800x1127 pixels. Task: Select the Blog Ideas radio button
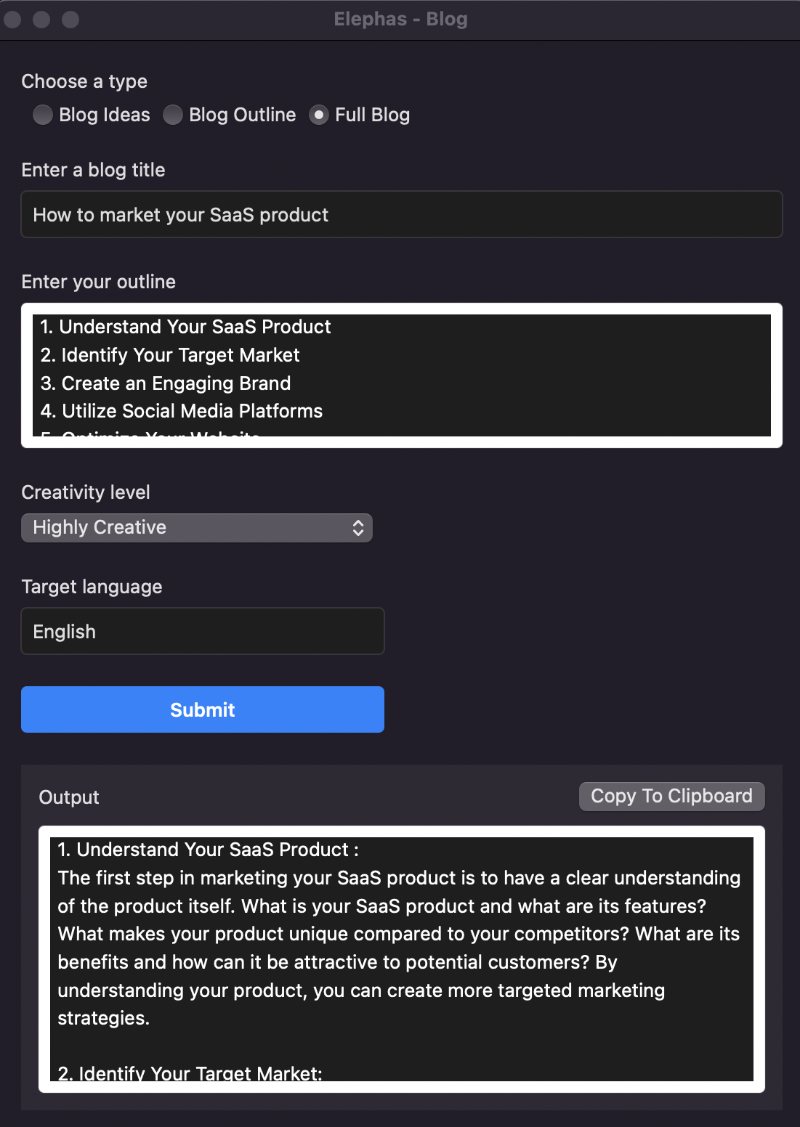pyautogui.click(x=42, y=115)
